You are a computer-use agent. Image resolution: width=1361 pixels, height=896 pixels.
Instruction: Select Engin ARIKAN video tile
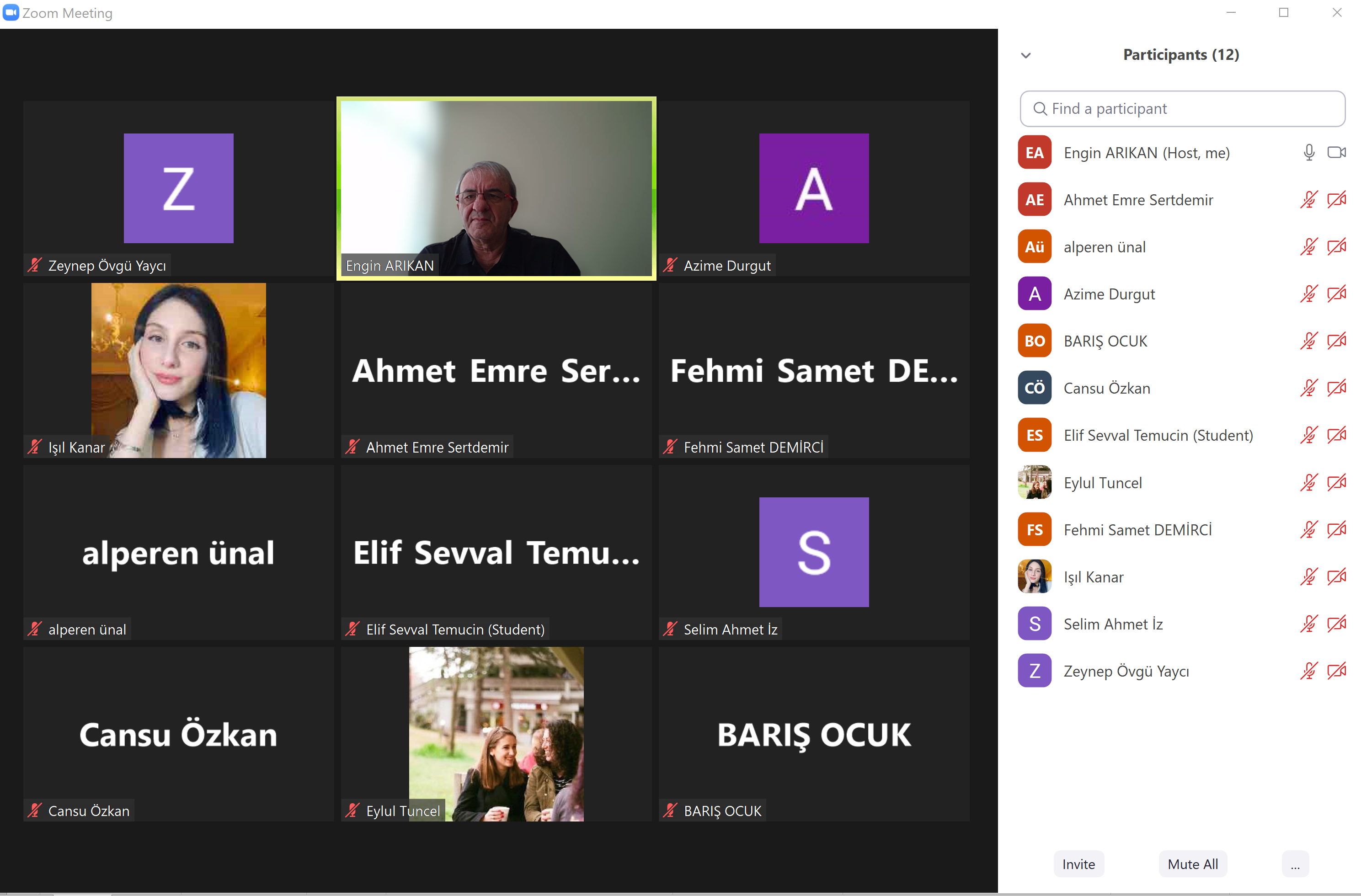click(496, 189)
